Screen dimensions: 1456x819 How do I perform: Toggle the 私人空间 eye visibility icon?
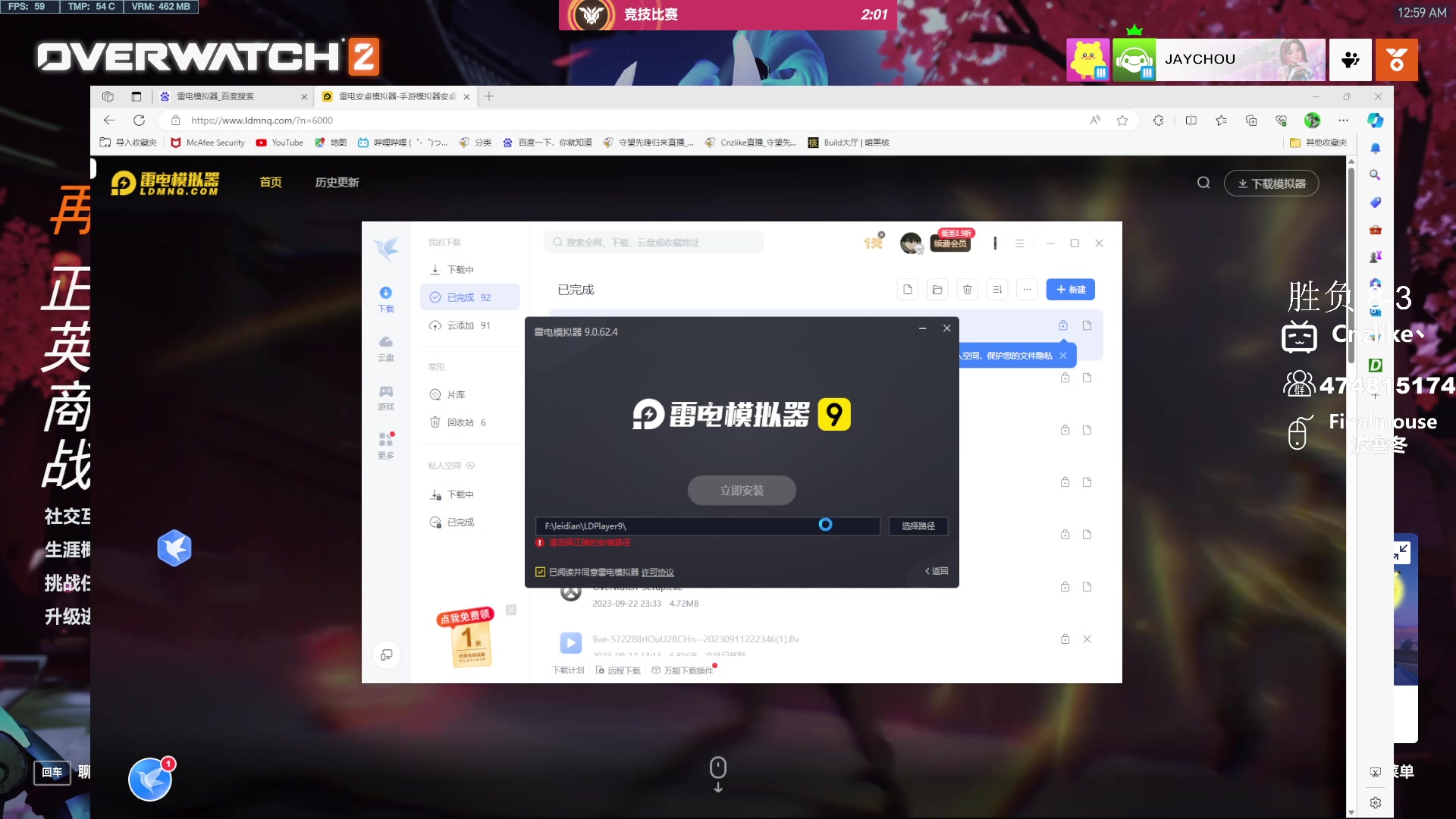click(x=470, y=466)
